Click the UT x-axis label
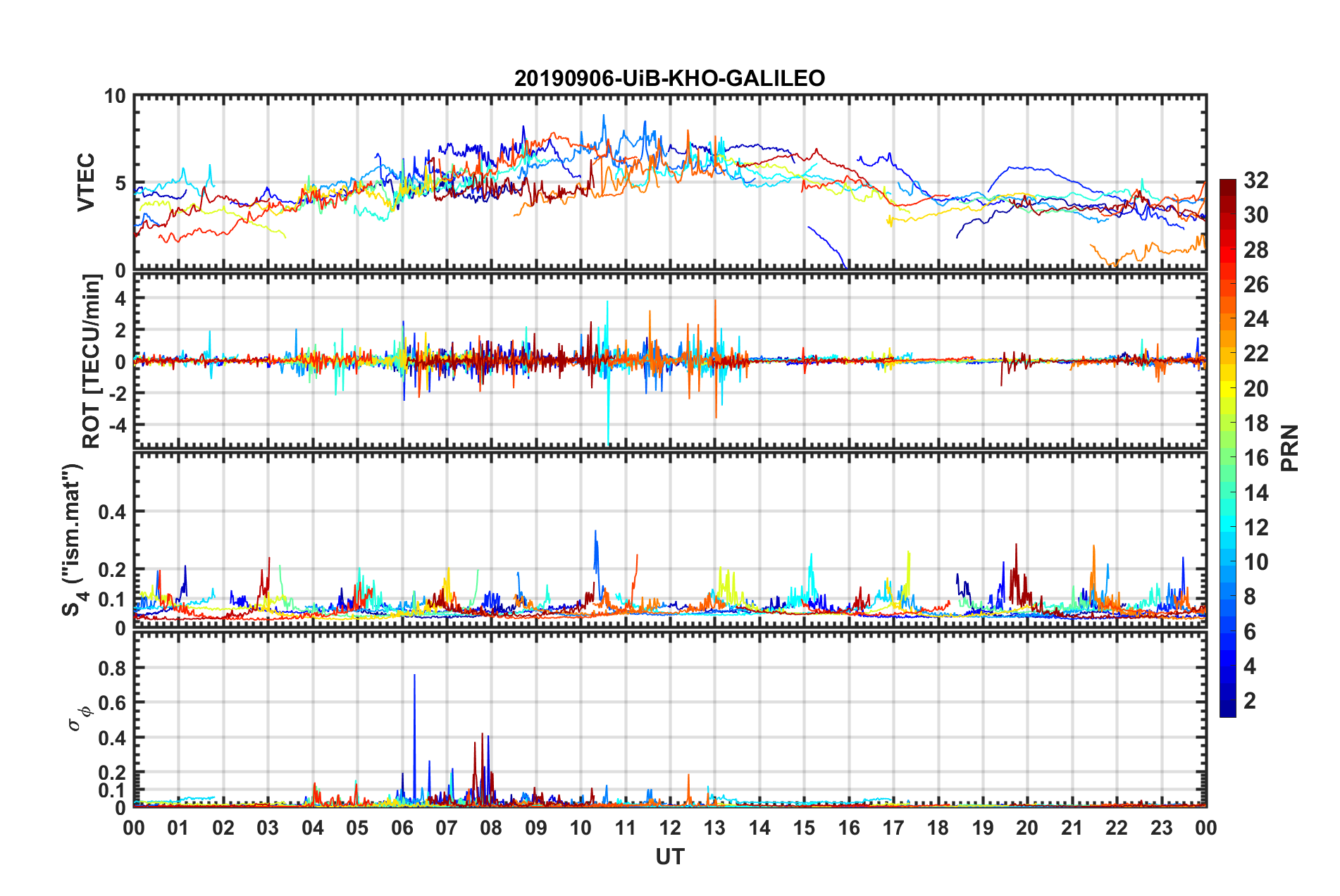 click(x=670, y=857)
